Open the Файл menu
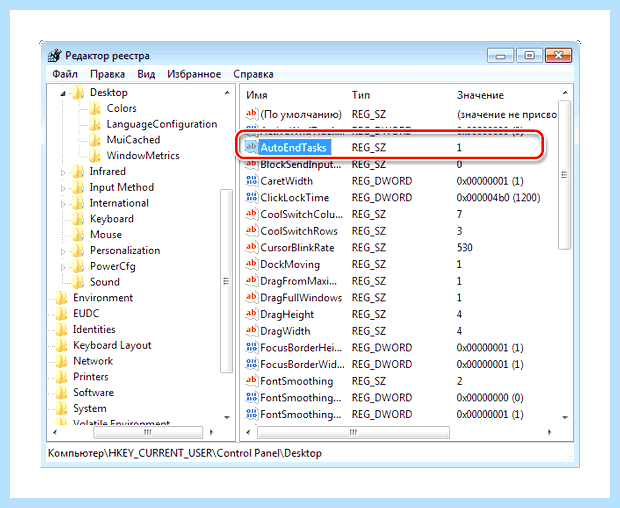 click(x=65, y=74)
